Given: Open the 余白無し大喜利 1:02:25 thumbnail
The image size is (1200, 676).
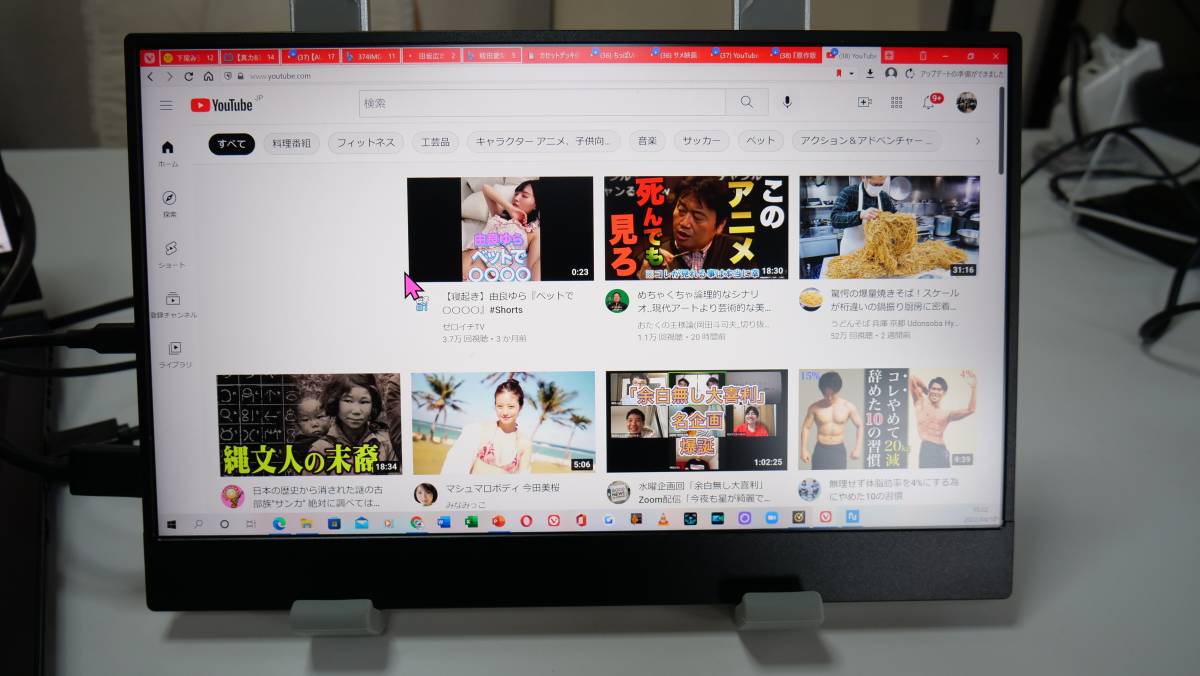Looking at the screenshot, I should [x=696, y=421].
